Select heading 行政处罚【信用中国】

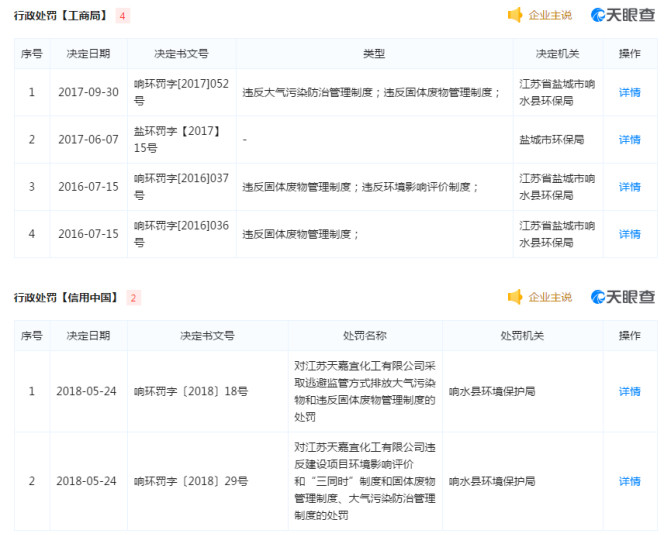coord(67,298)
